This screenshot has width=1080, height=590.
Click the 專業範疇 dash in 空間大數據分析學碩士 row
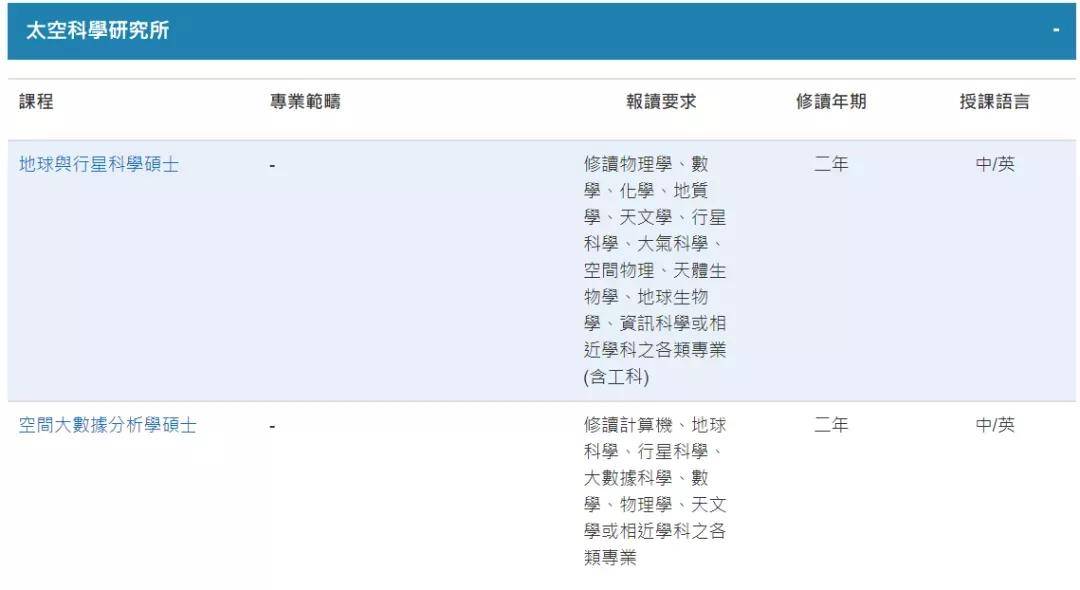tap(272, 426)
